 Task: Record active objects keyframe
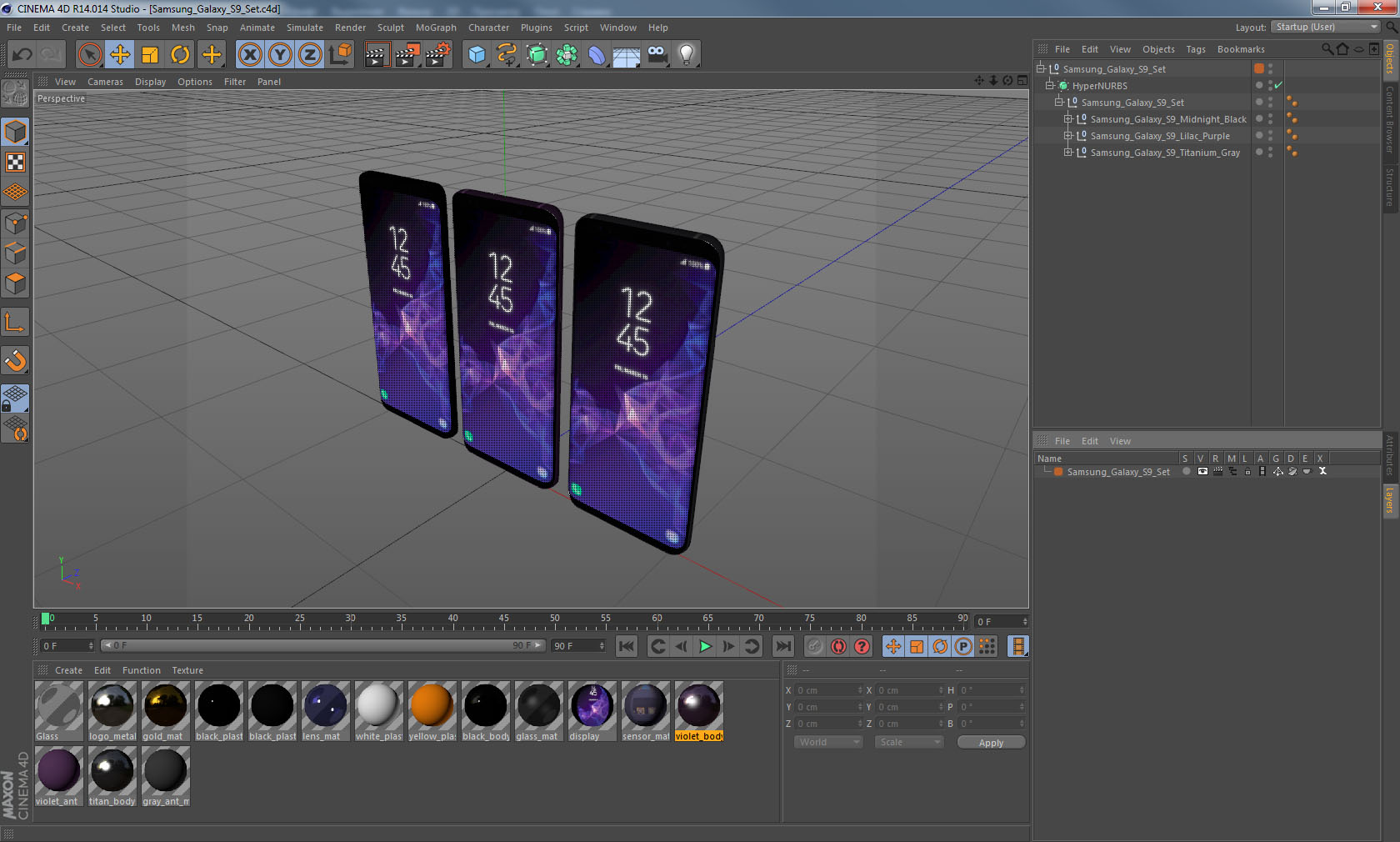point(815,646)
